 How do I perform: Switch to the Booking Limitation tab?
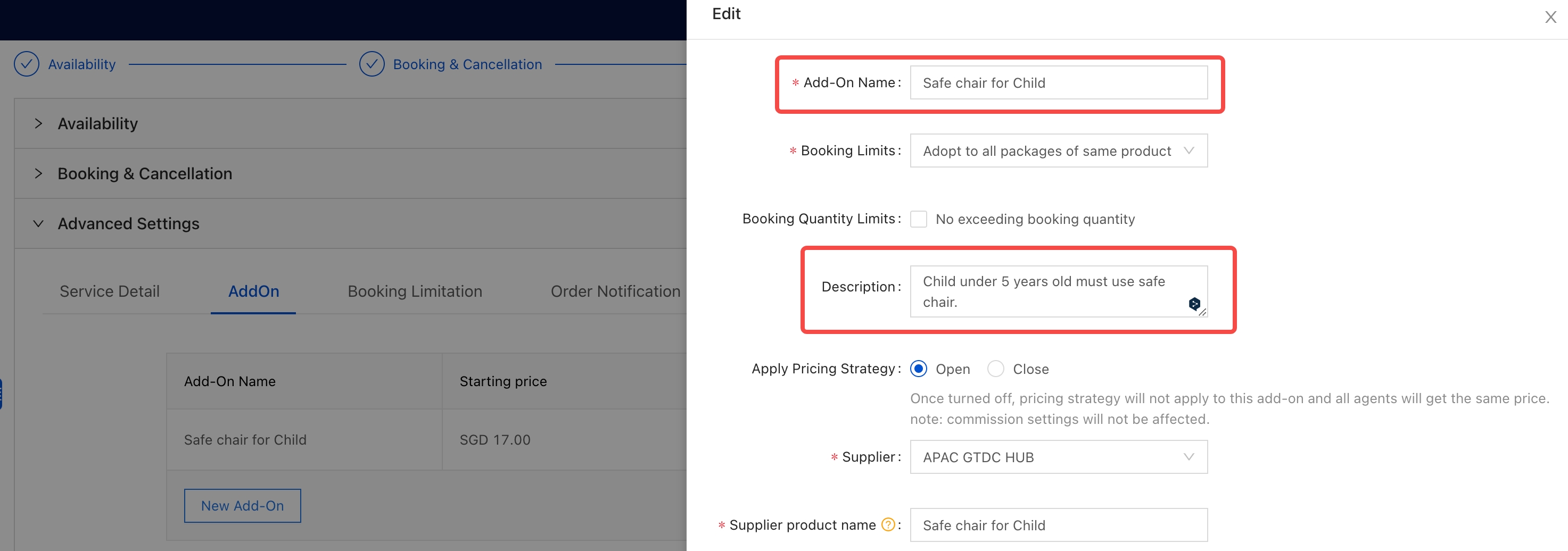point(415,291)
